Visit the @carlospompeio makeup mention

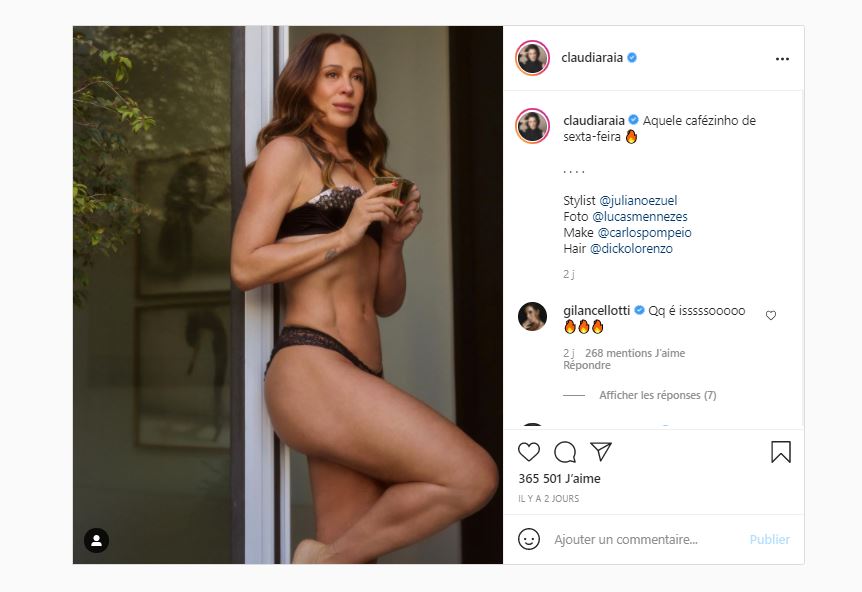click(644, 233)
